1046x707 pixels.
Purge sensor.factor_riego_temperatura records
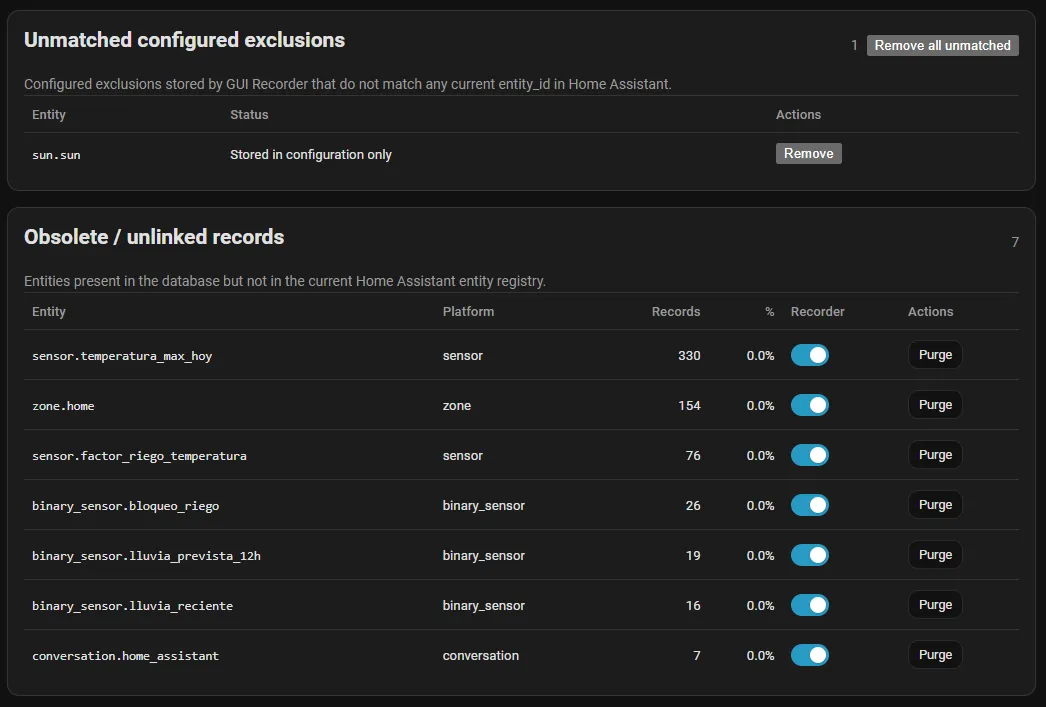click(x=935, y=455)
